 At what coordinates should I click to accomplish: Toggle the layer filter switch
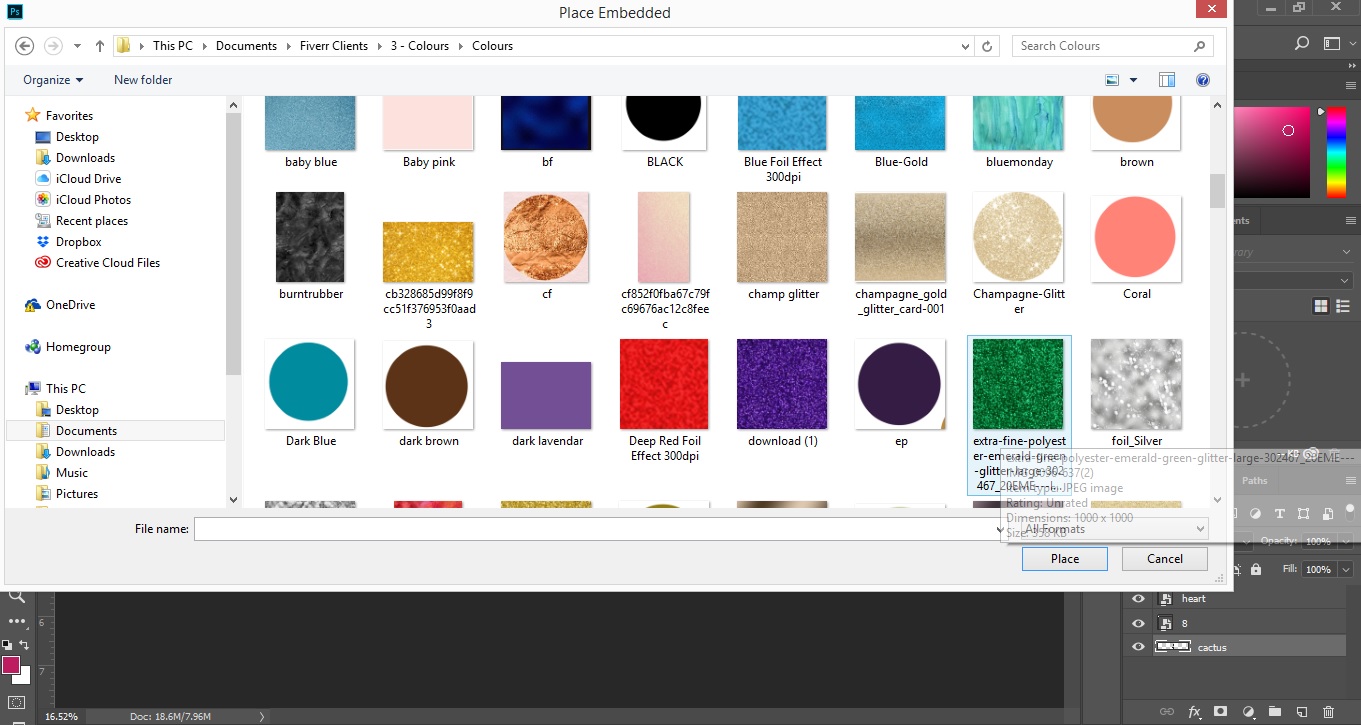pyautogui.click(x=1349, y=513)
